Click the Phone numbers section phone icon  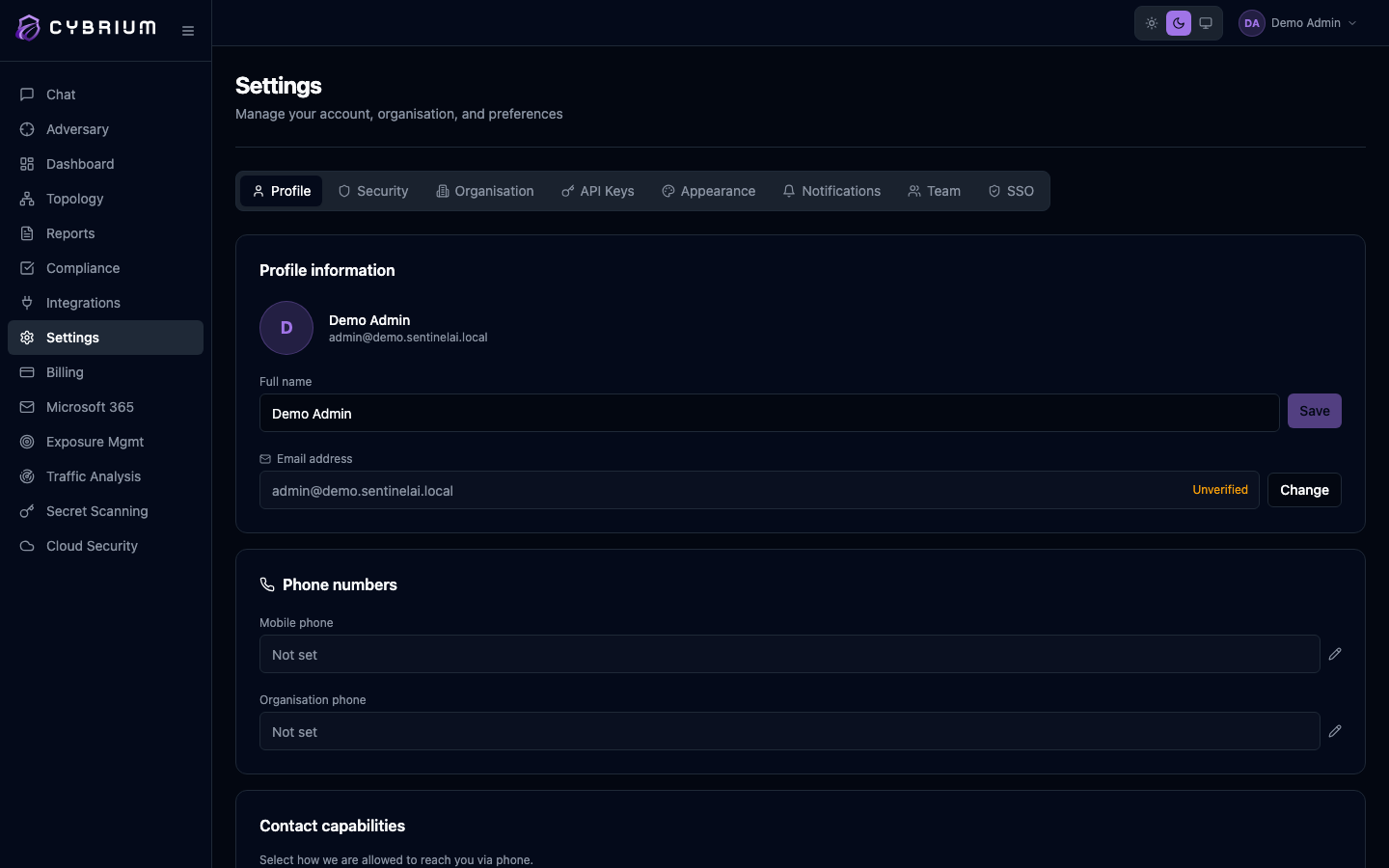click(x=267, y=584)
